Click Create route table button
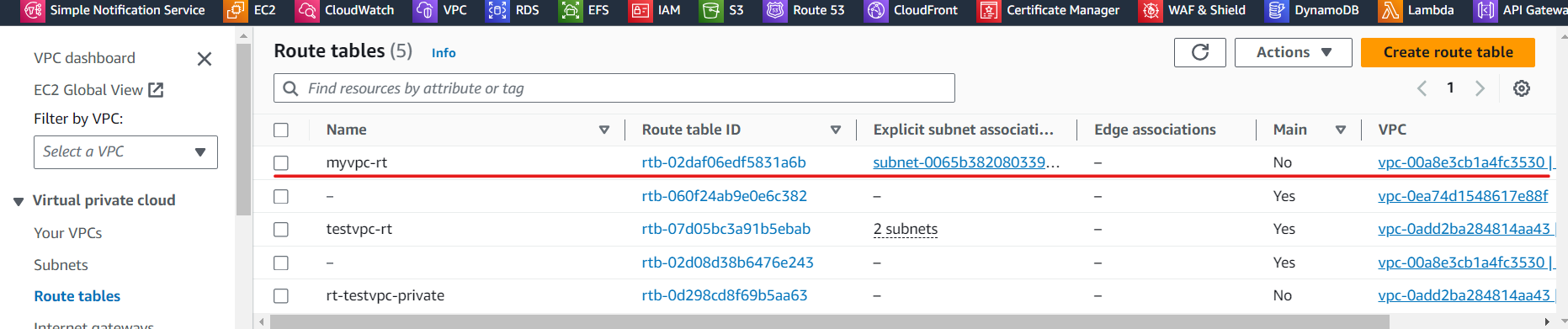The width and height of the screenshot is (1568, 329). click(1448, 52)
